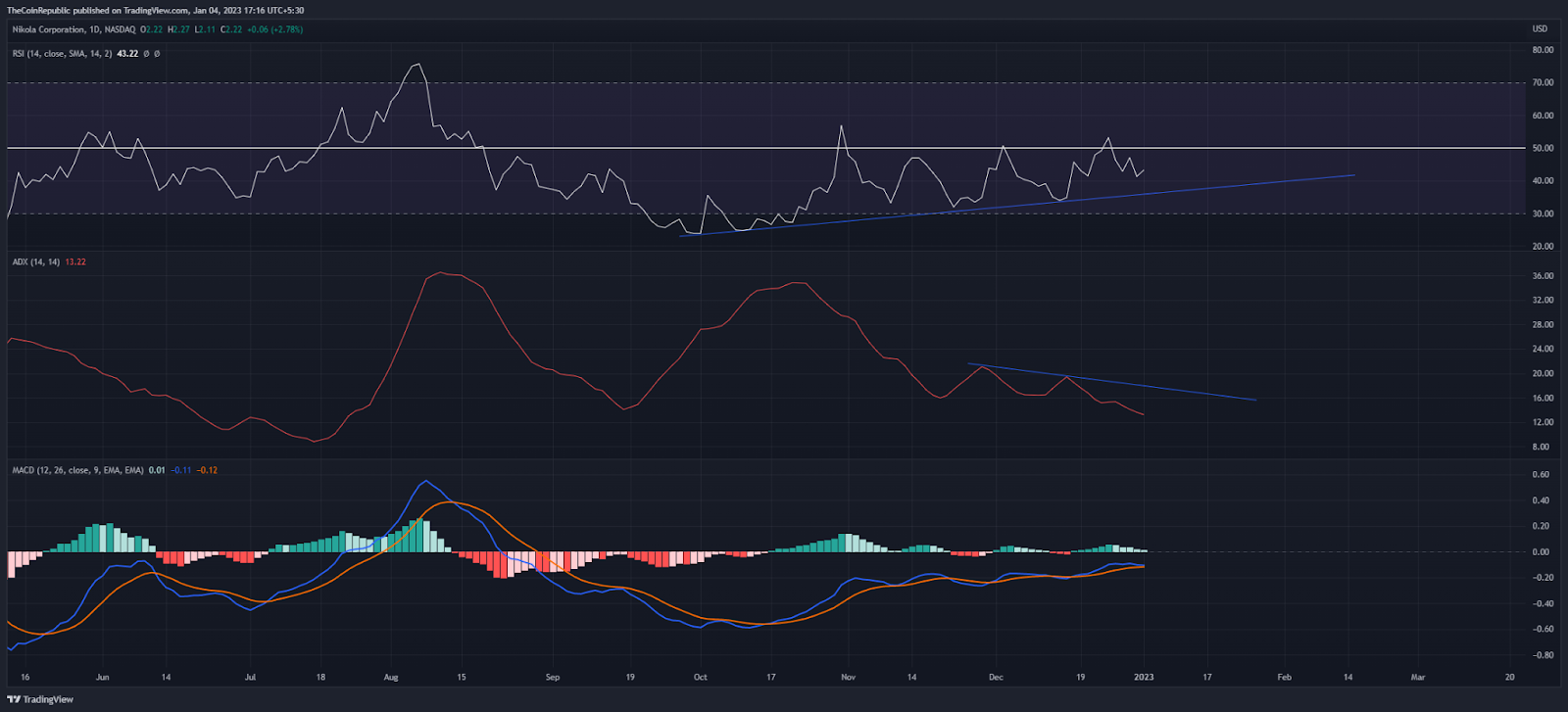The height and width of the screenshot is (712, 1568).
Task: Click the 'USD' currency label on price axis
Action: click(x=1540, y=29)
